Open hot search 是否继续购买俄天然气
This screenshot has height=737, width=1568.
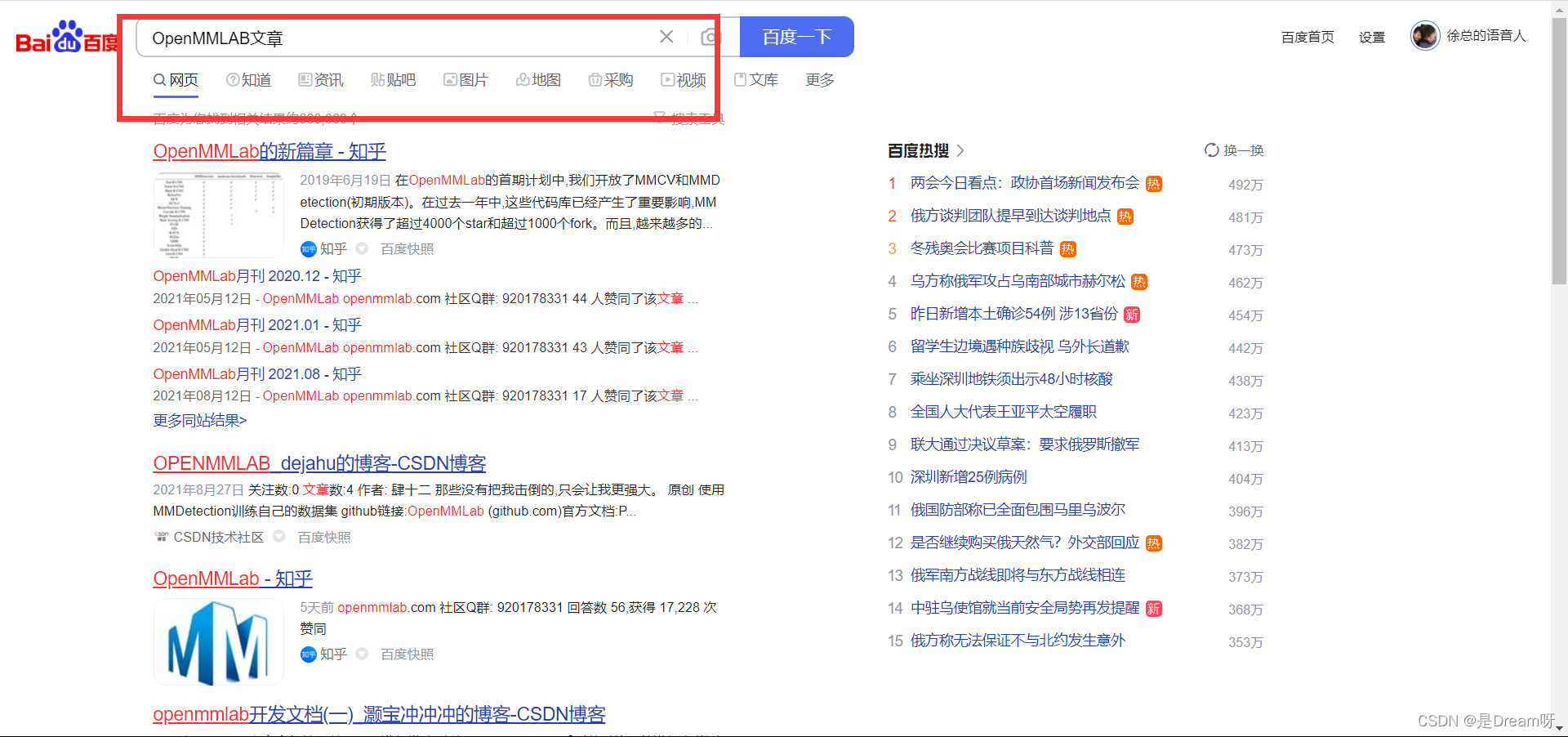point(1025,543)
